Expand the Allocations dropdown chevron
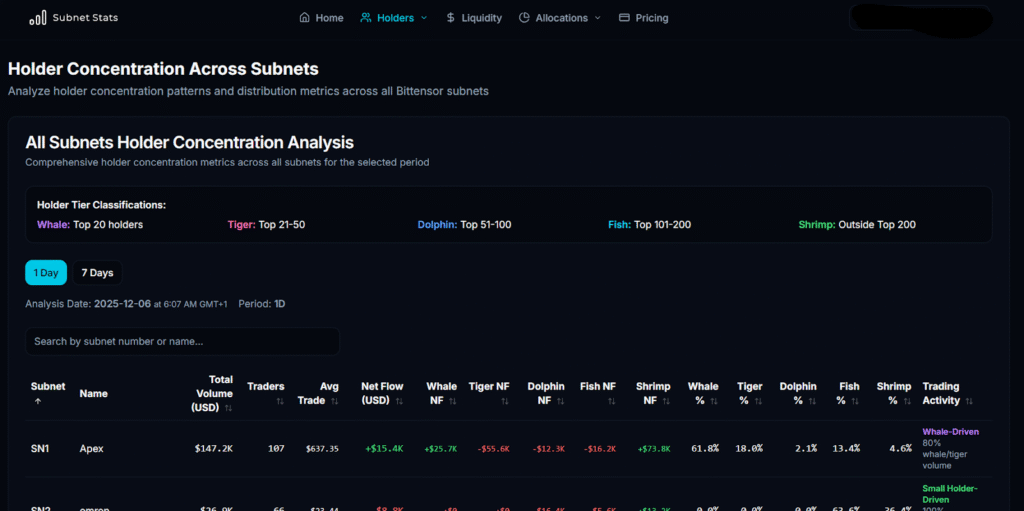The height and width of the screenshot is (511, 1024). pos(598,18)
